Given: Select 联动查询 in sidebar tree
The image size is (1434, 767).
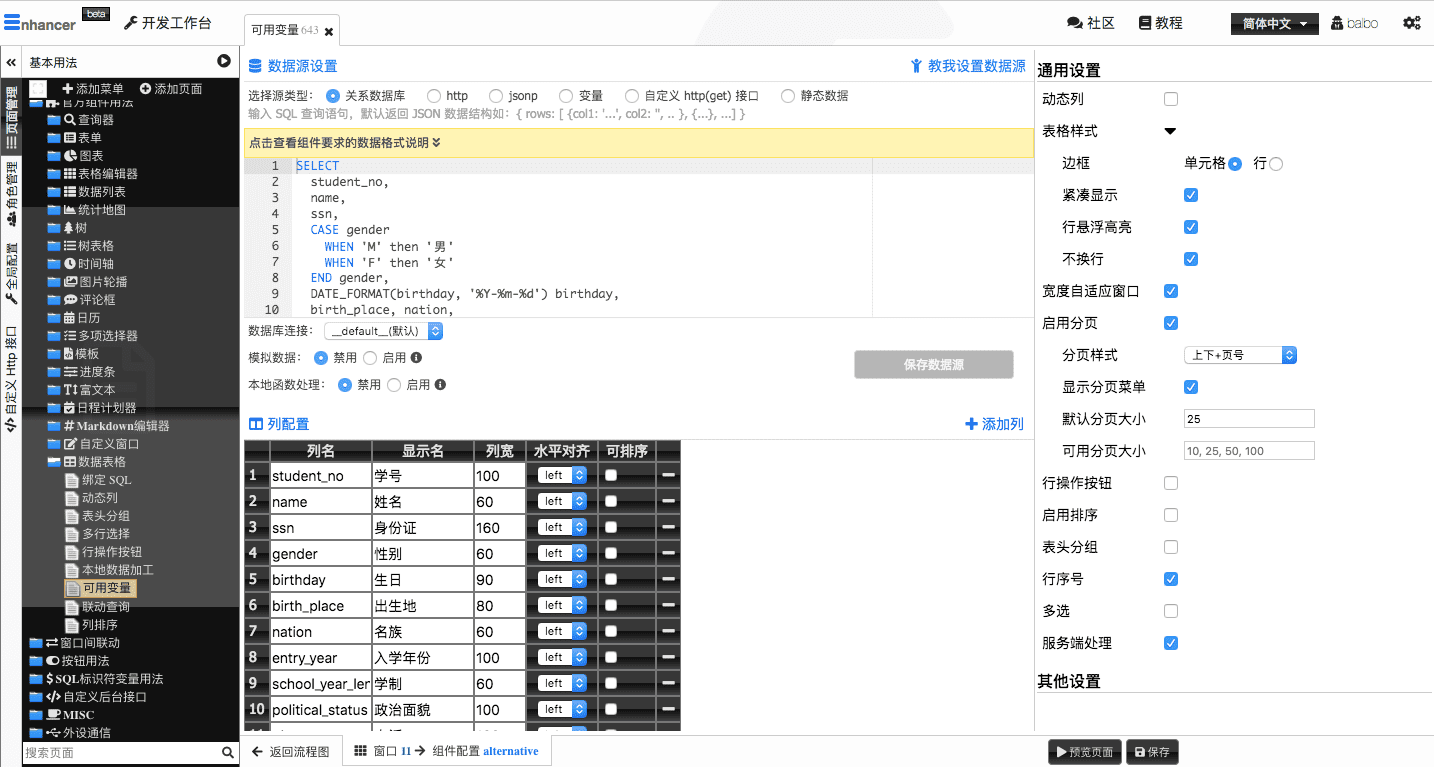Looking at the screenshot, I should 105,607.
